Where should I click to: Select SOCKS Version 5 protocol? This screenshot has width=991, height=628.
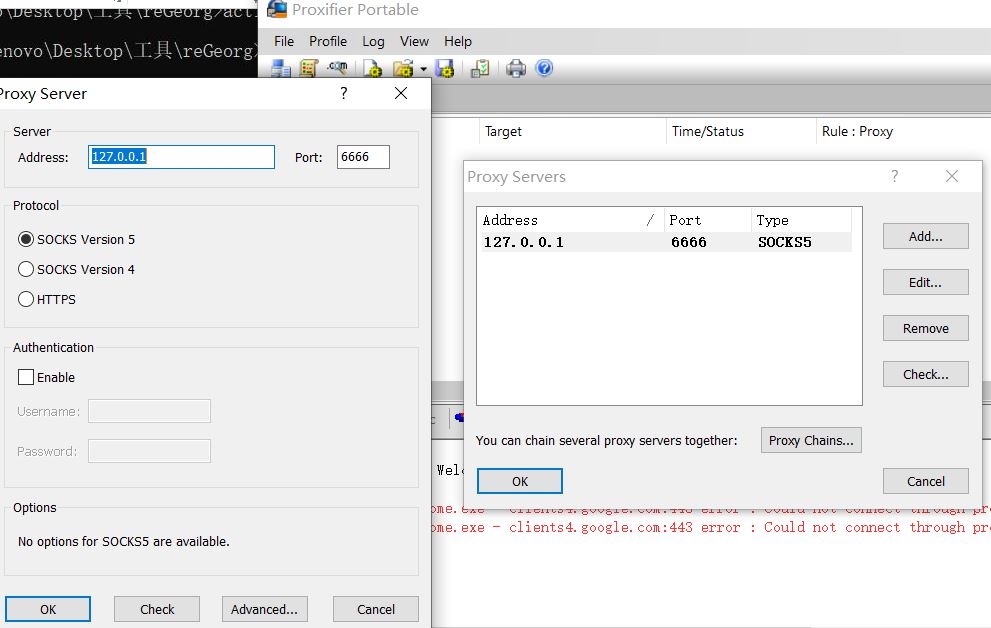[x=76, y=239]
